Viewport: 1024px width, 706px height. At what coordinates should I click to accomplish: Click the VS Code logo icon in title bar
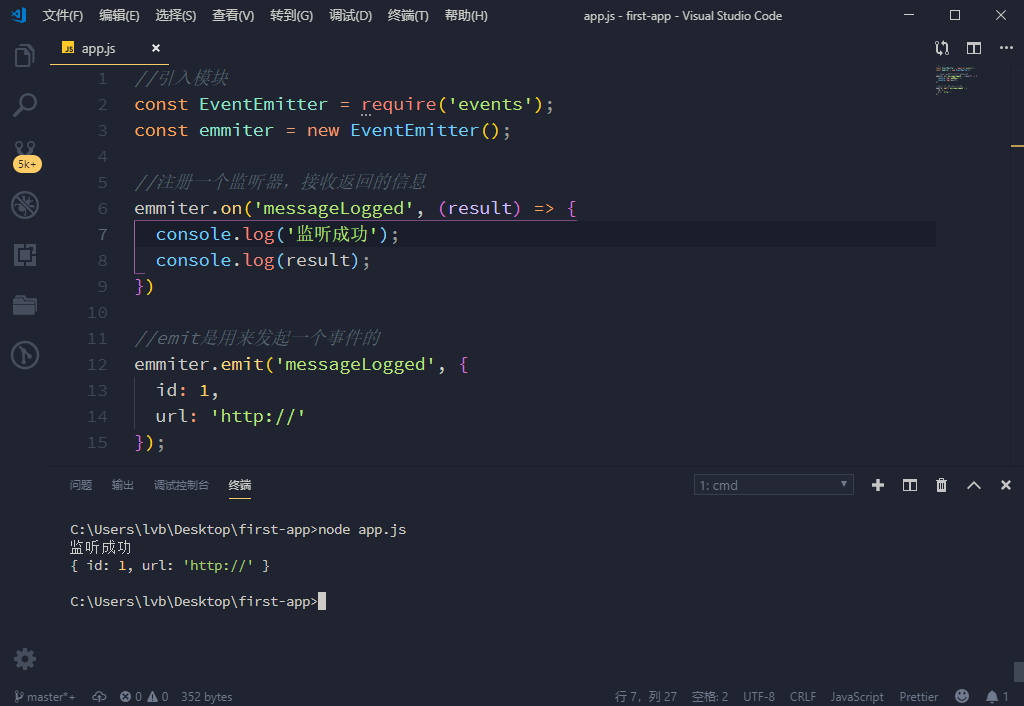pos(19,15)
